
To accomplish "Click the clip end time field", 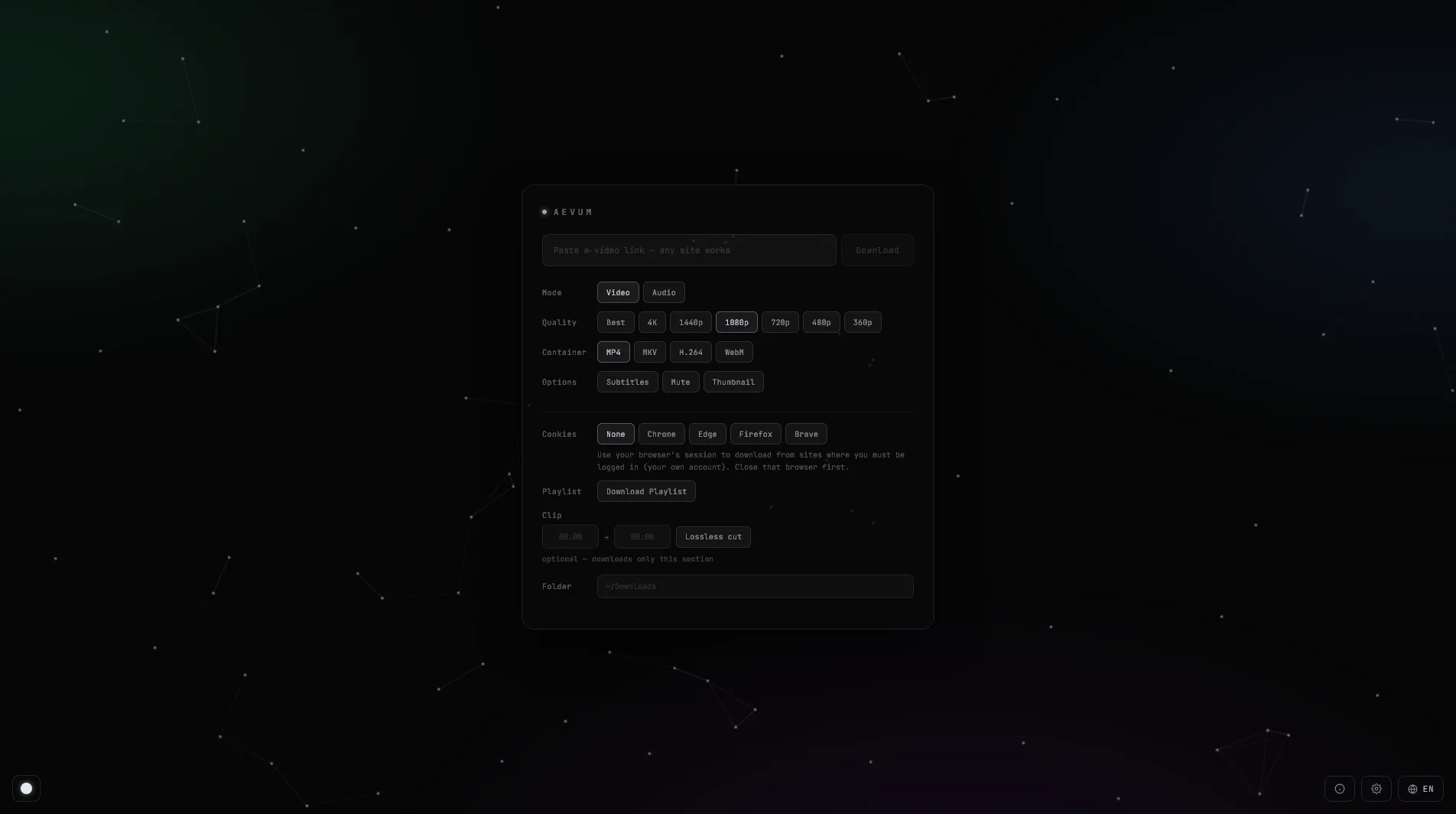I will point(642,536).
